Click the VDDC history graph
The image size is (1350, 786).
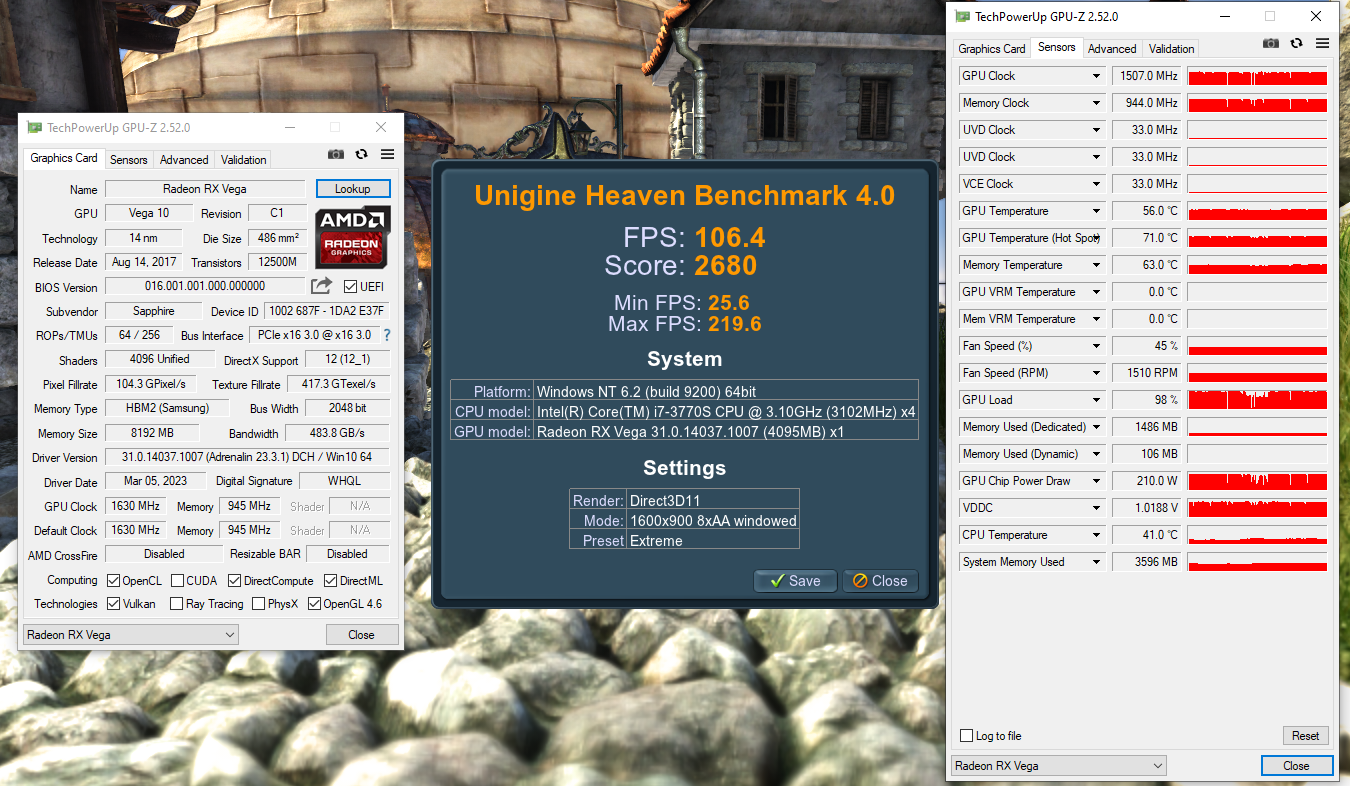[1257, 508]
